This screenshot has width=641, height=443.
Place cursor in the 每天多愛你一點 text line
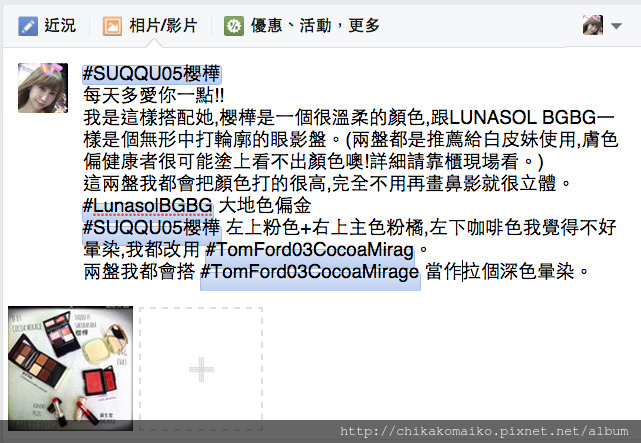[x=154, y=96]
